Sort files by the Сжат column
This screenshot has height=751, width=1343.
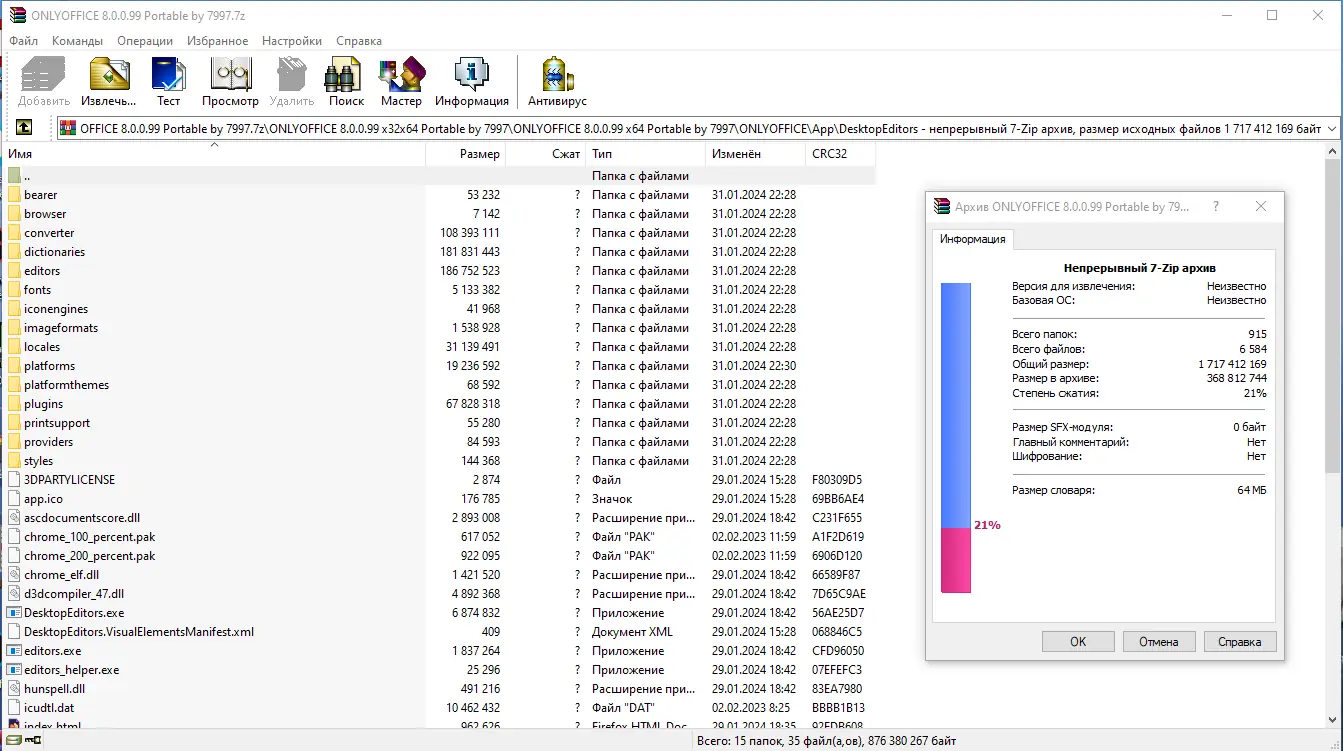point(546,154)
